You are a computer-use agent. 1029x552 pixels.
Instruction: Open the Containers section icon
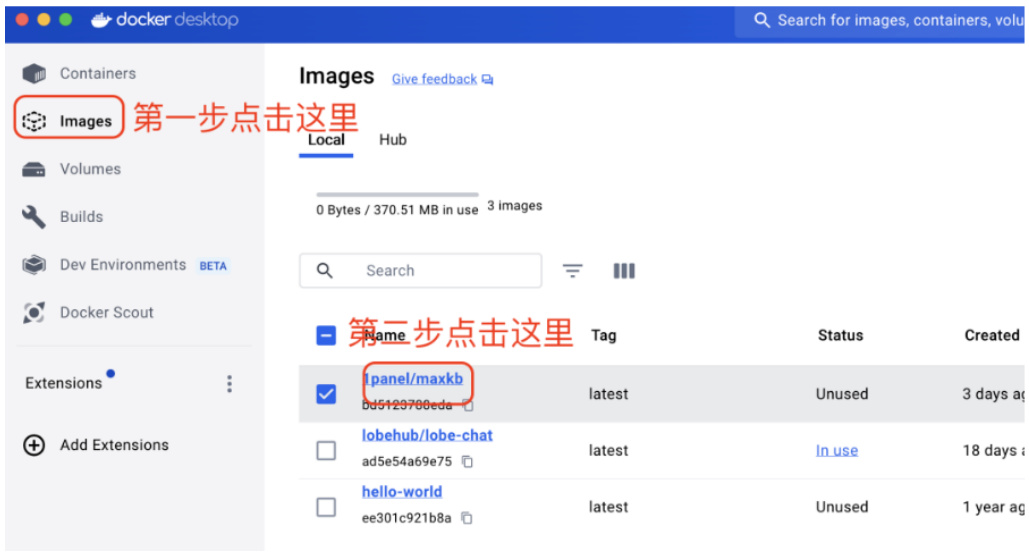tap(34, 74)
